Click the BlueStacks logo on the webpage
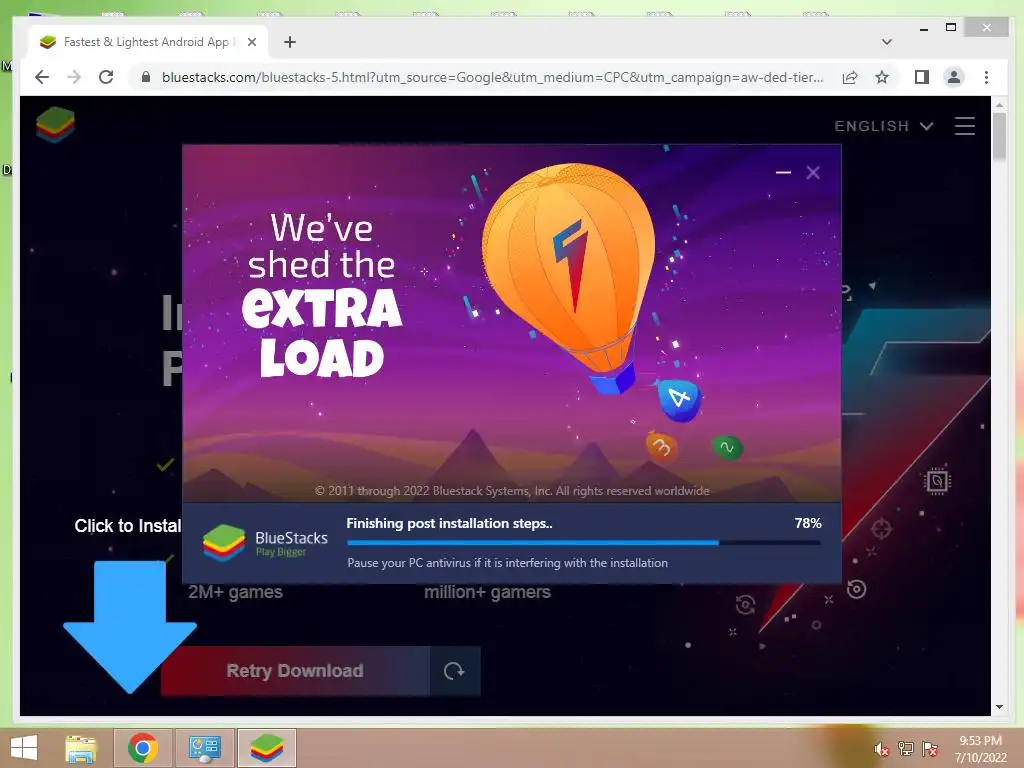Viewport: 1024px width, 768px height. 56,124
